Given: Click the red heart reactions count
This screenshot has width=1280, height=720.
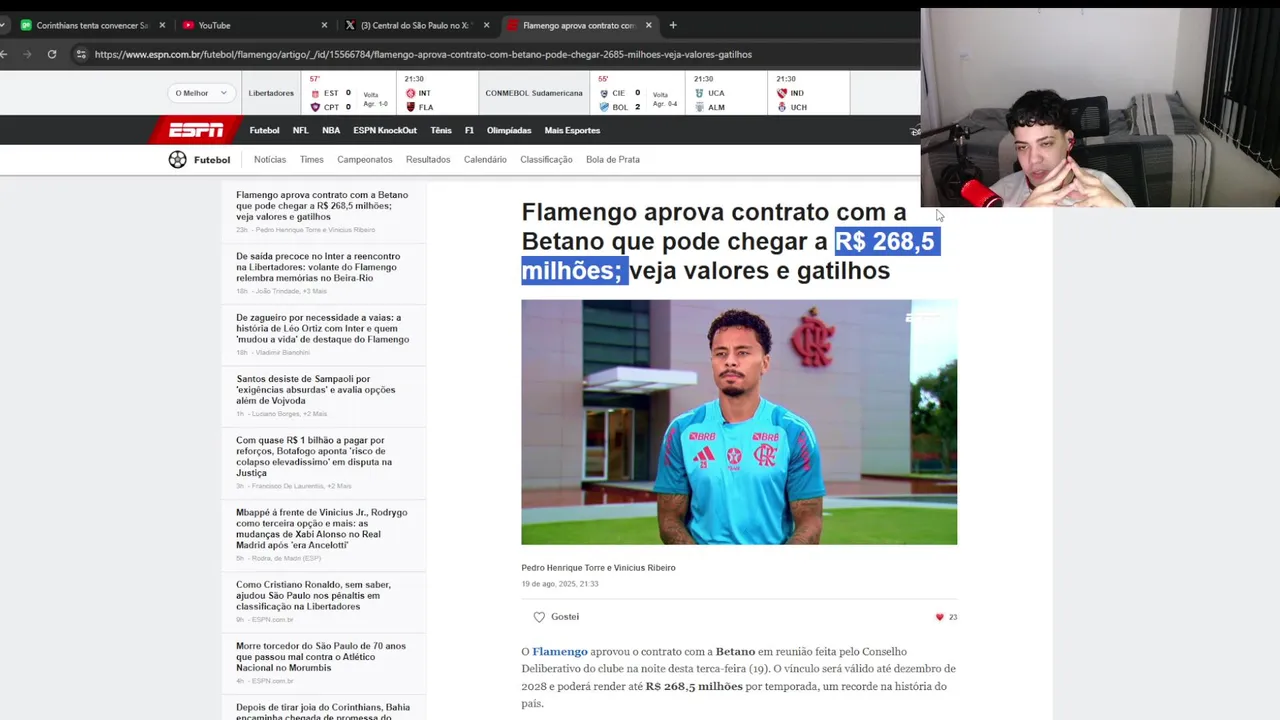Looking at the screenshot, I should (946, 617).
